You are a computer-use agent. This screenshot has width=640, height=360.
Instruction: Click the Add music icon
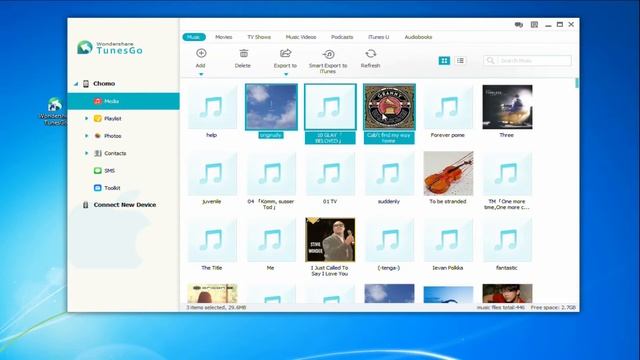(201, 53)
